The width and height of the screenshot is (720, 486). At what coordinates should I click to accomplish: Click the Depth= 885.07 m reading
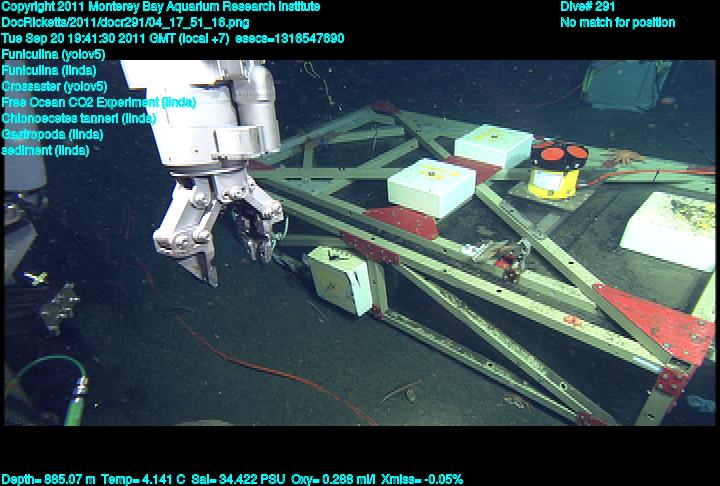pos(49,480)
